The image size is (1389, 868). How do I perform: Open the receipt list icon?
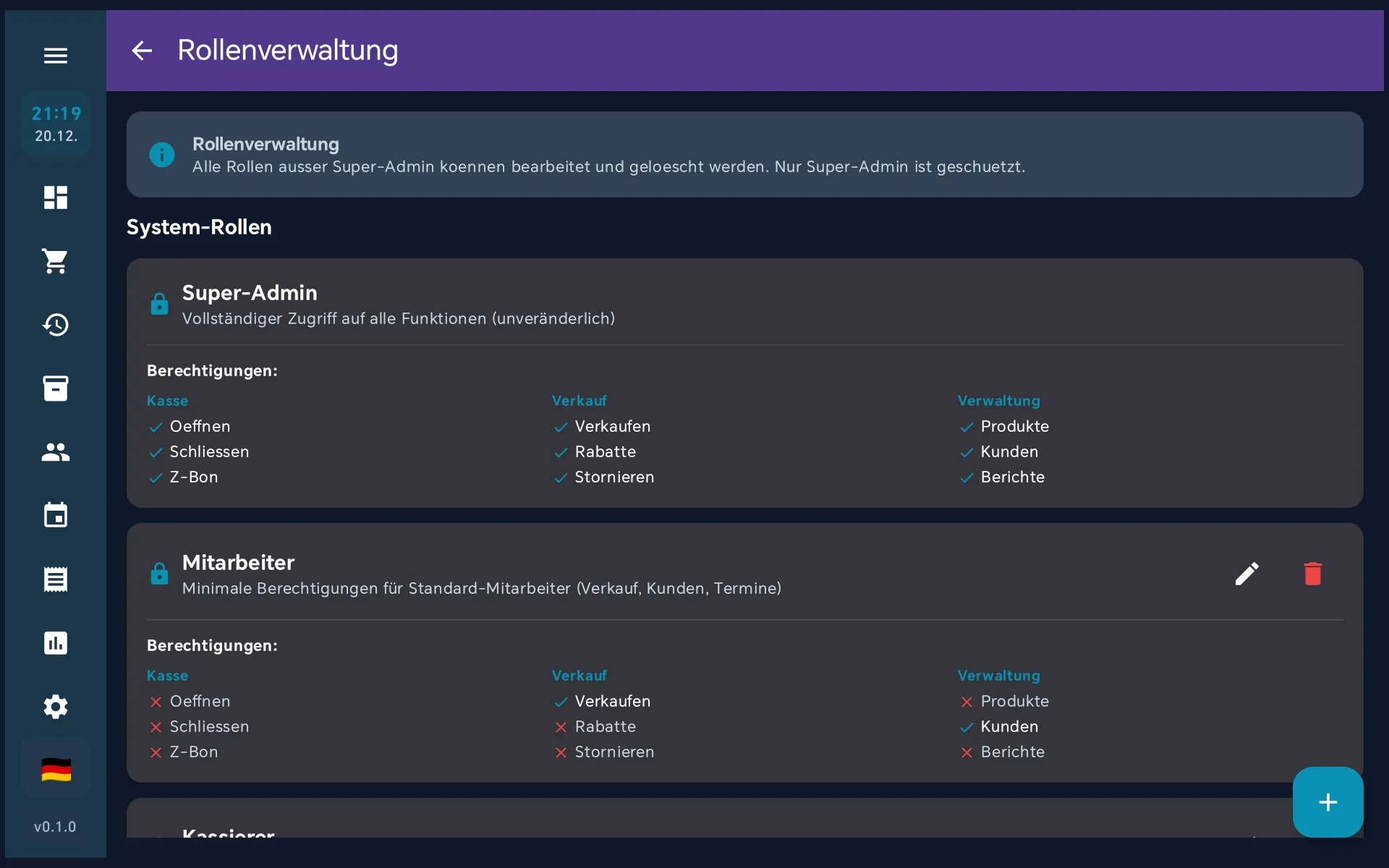pyautogui.click(x=56, y=579)
